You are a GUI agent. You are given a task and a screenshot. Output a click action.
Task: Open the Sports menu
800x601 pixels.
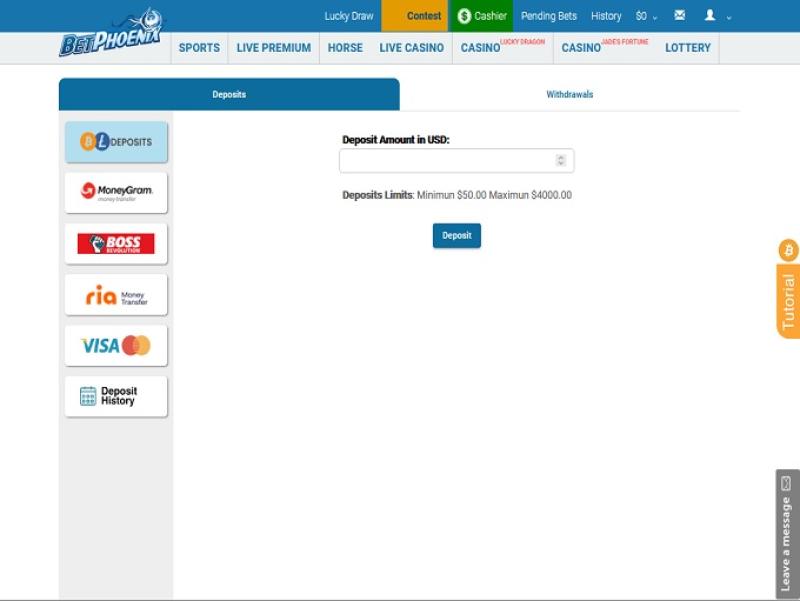(x=199, y=48)
